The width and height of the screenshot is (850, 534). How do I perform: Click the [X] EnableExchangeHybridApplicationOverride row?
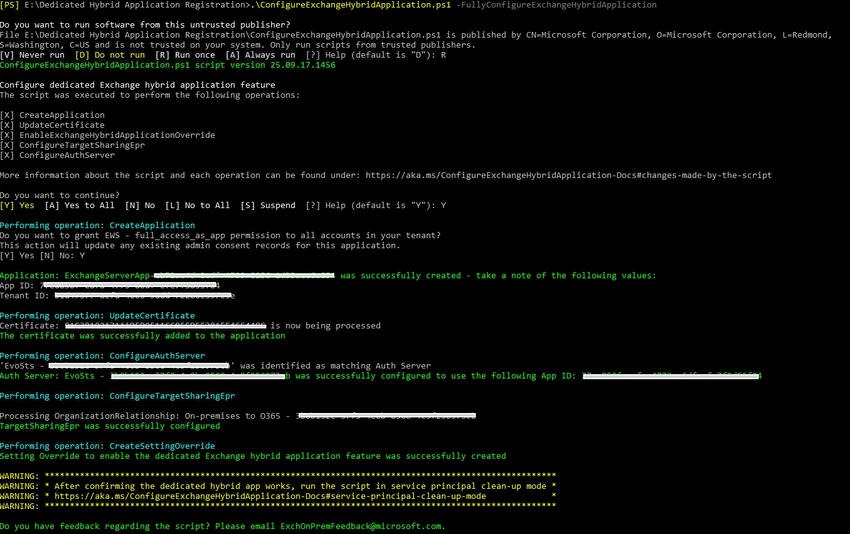(x=107, y=135)
